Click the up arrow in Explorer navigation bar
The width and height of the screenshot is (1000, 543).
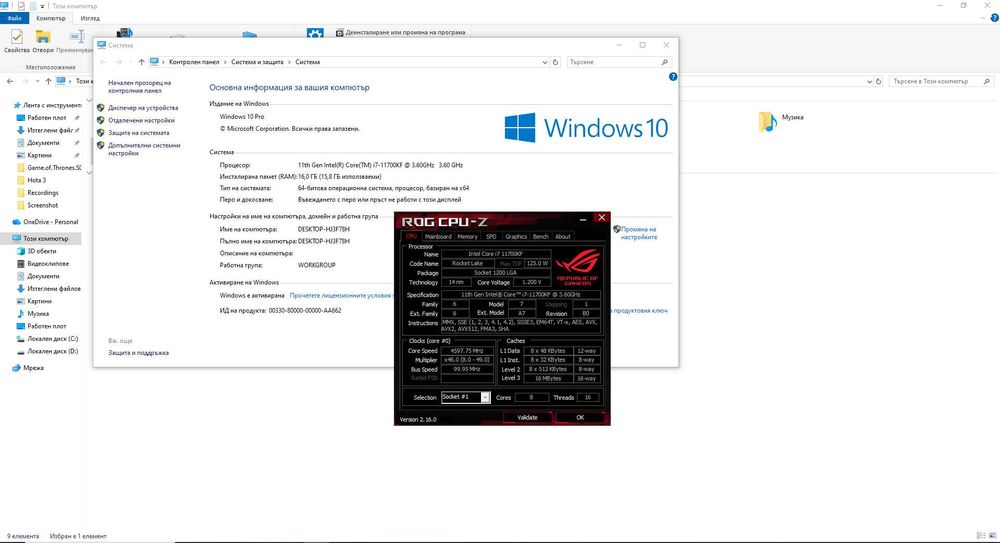pyautogui.click(x=48, y=81)
